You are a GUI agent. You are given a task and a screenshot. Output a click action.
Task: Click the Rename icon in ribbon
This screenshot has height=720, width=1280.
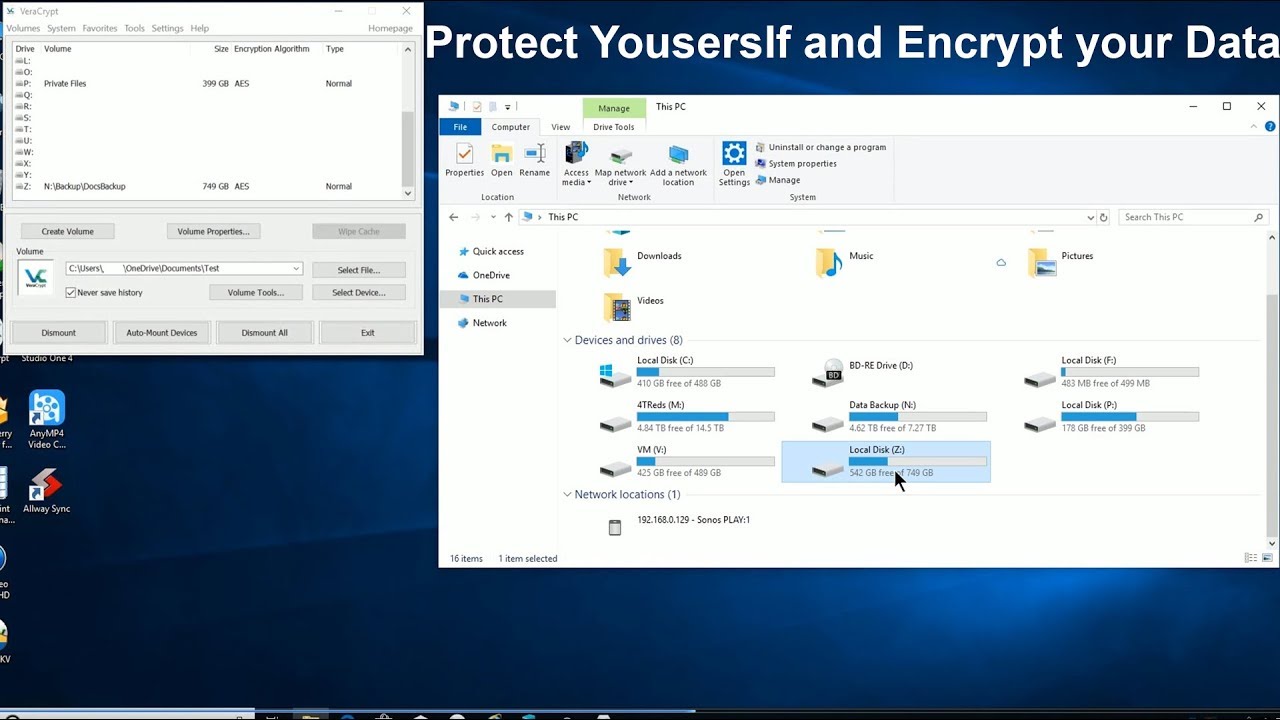tap(534, 154)
